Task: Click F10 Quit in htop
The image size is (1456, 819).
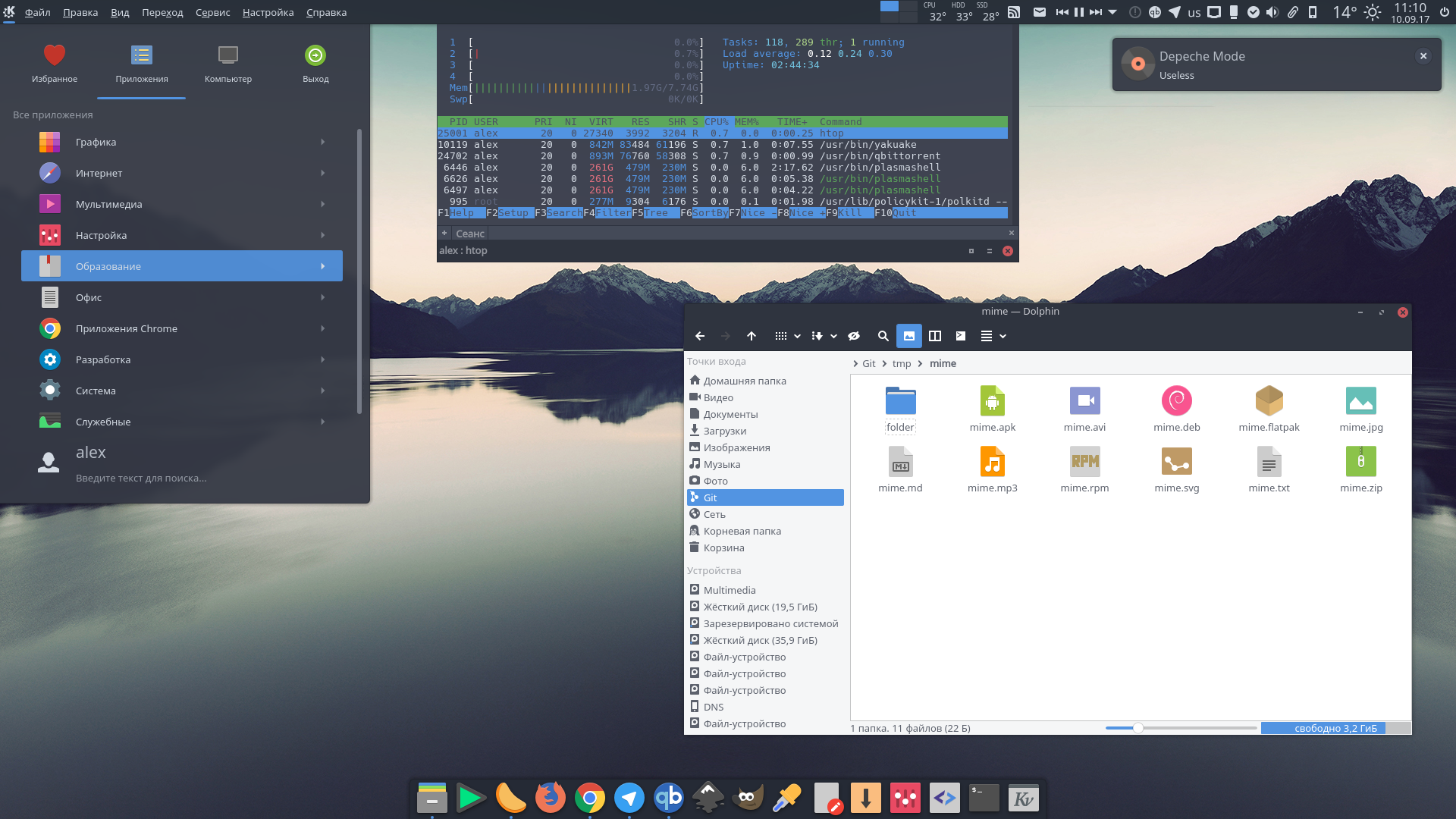Action: 896,213
